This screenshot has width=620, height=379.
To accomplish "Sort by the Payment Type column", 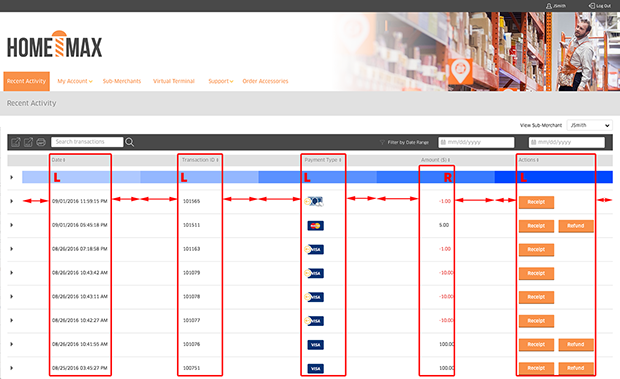I will 323,160.
